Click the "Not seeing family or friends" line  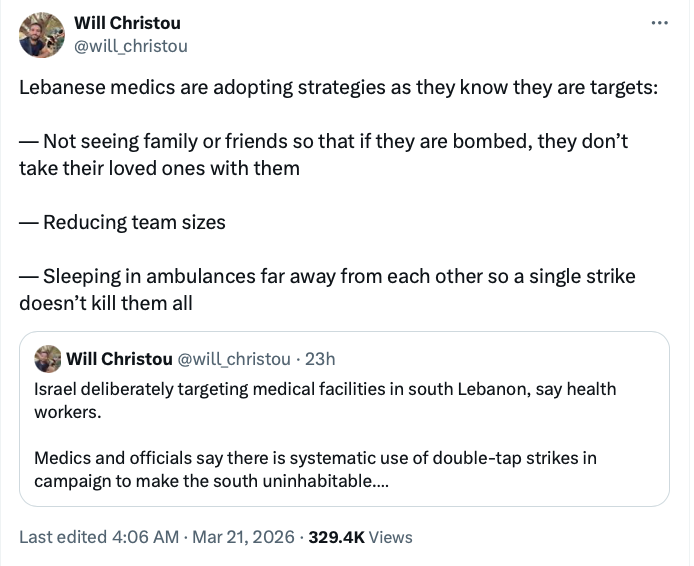(324, 141)
